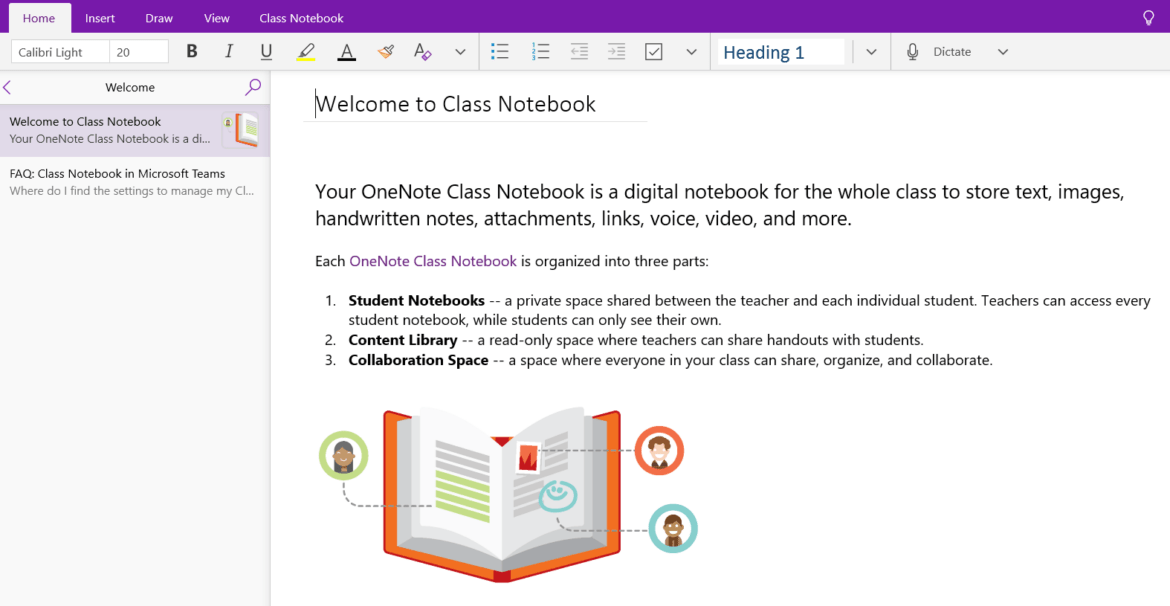Image resolution: width=1170 pixels, height=606 pixels.
Task: Increase the paragraph indent
Action: pyautogui.click(x=616, y=51)
